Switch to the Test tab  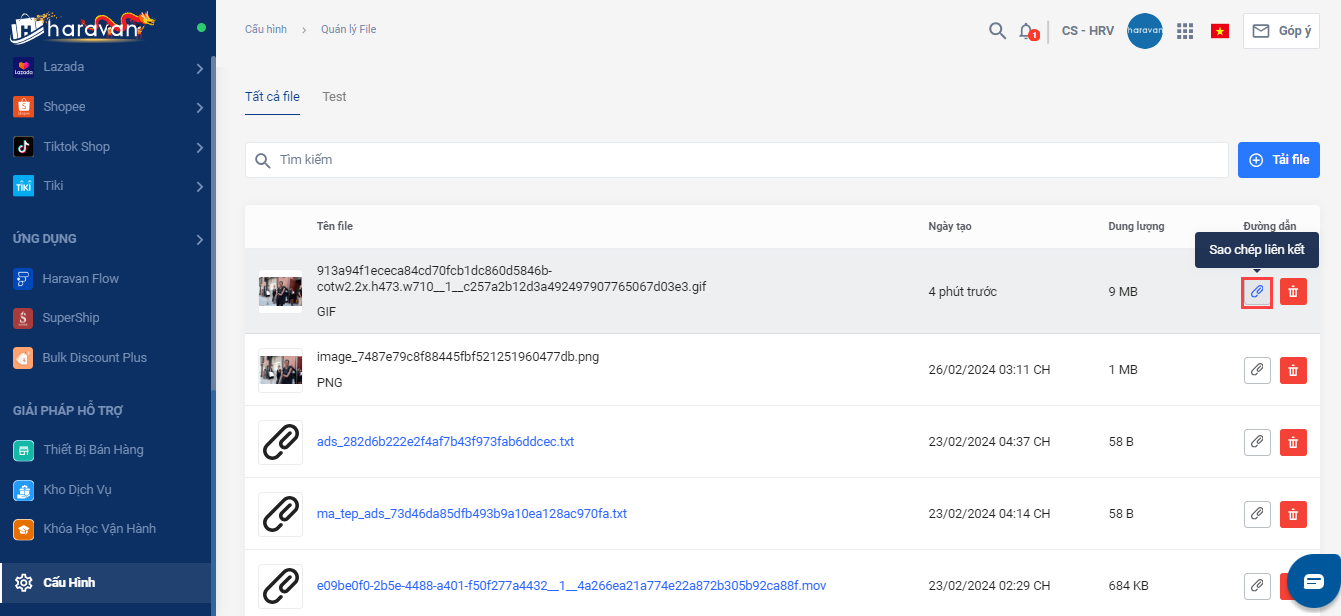[x=334, y=97]
